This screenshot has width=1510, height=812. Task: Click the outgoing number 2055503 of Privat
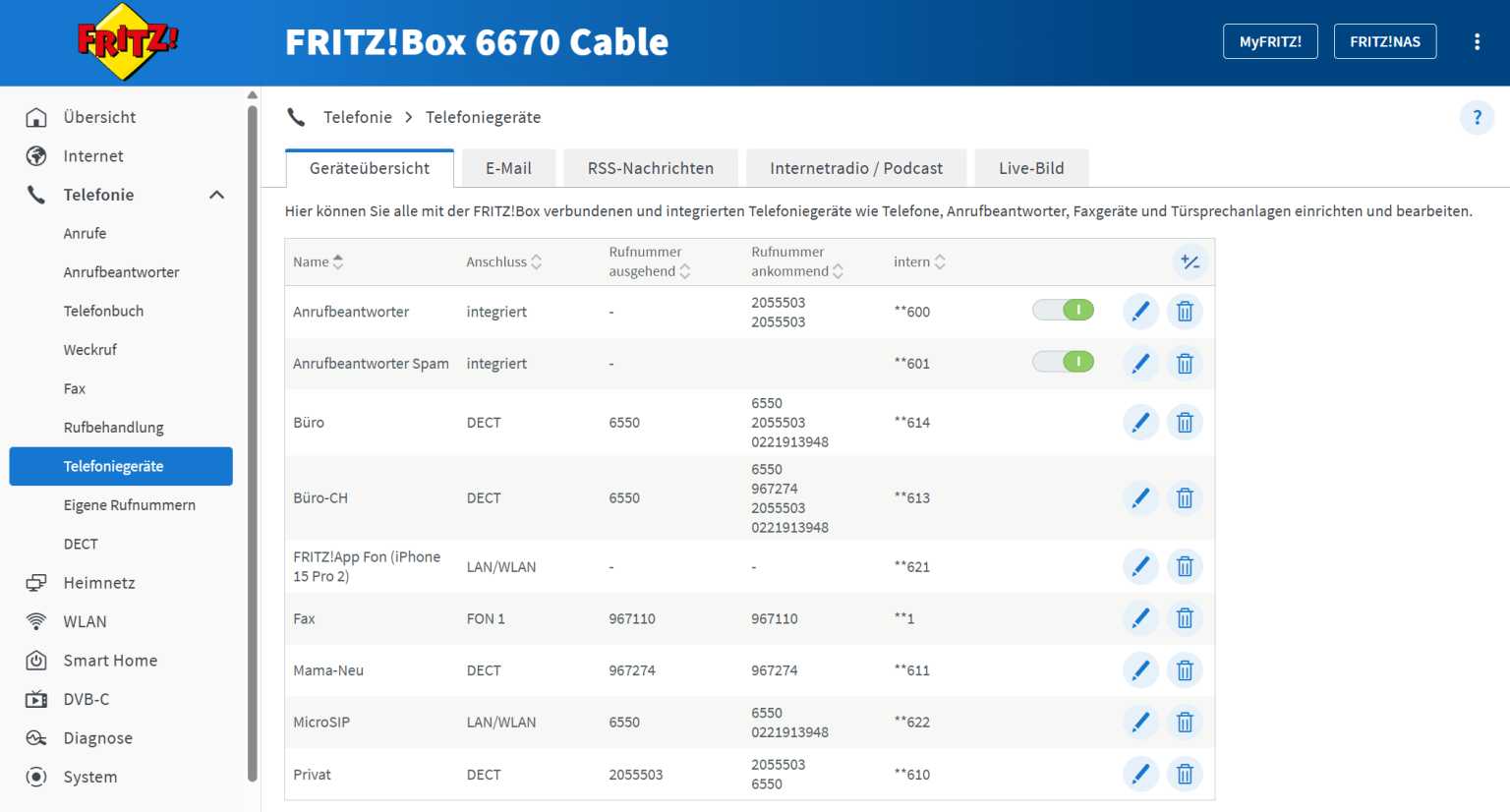pos(636,775)
